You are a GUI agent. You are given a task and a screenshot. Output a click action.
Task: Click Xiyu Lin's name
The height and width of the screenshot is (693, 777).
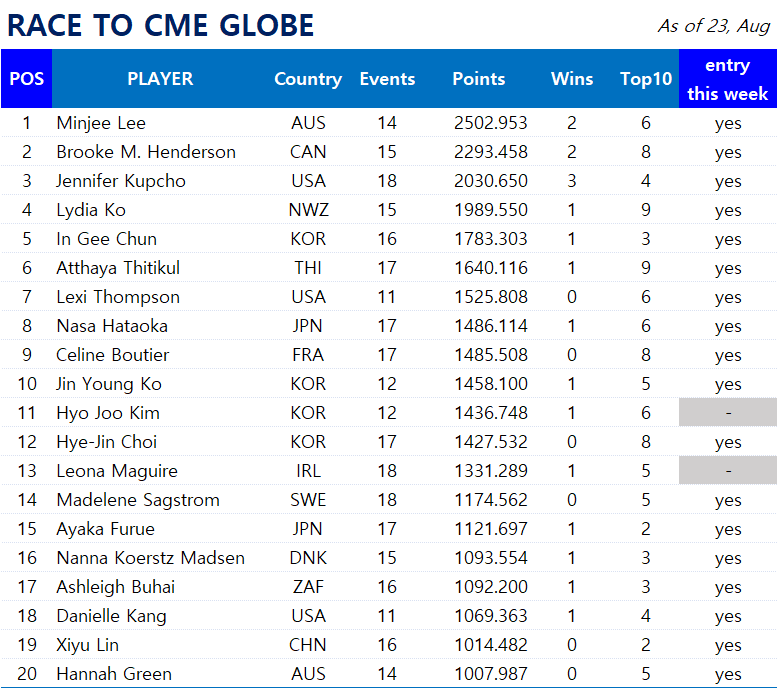[88, 645]
